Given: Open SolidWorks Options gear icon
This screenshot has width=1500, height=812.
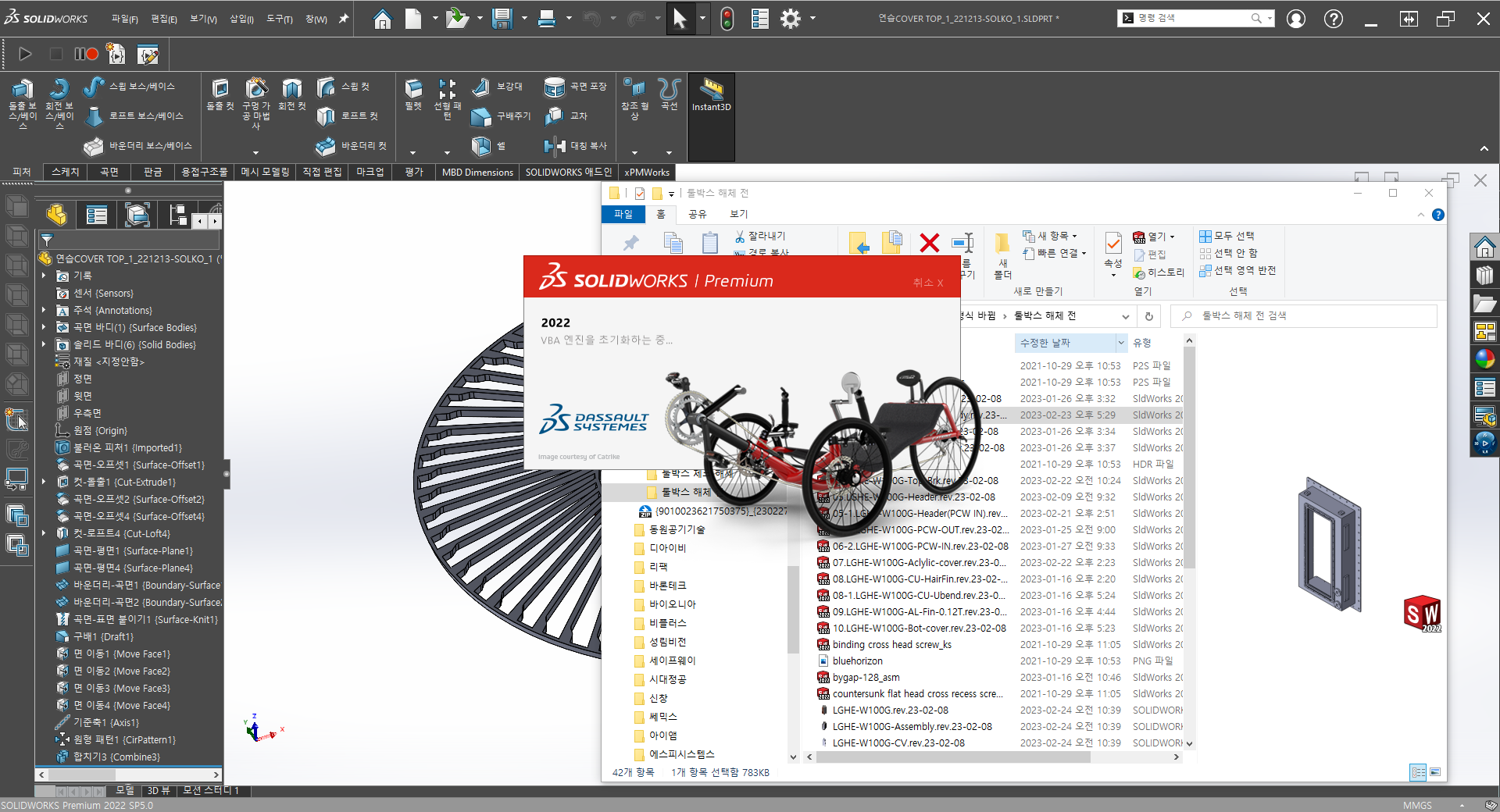Looking at the screenshot, I should coord(791,19).
